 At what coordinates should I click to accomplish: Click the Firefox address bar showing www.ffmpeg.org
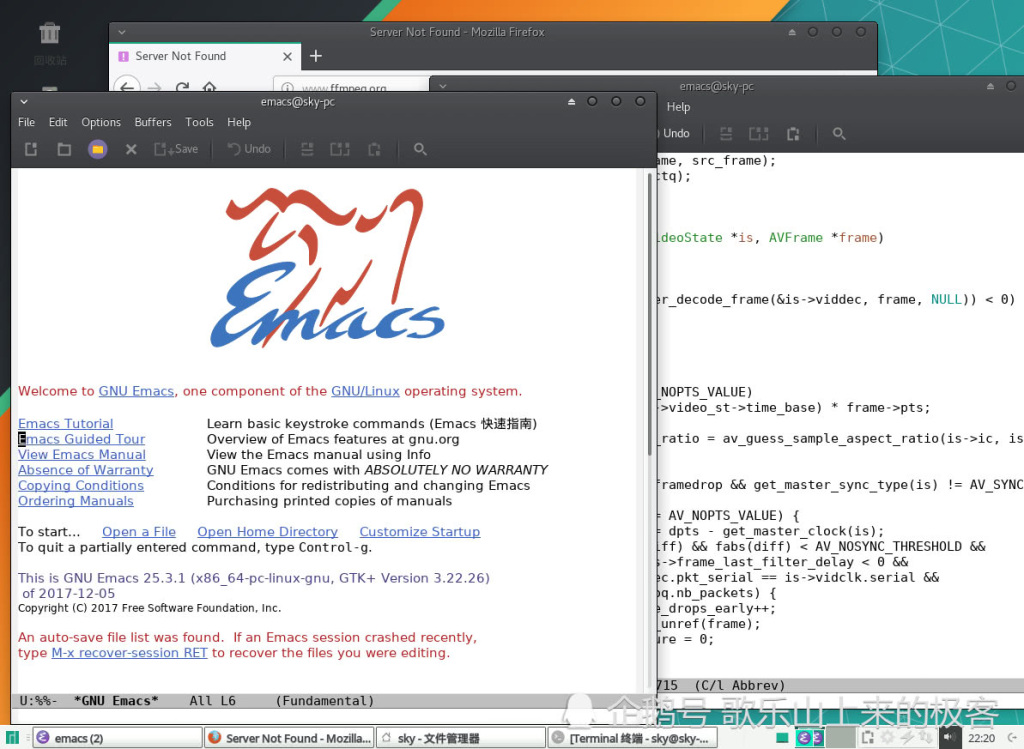click(x=351, y=86)
